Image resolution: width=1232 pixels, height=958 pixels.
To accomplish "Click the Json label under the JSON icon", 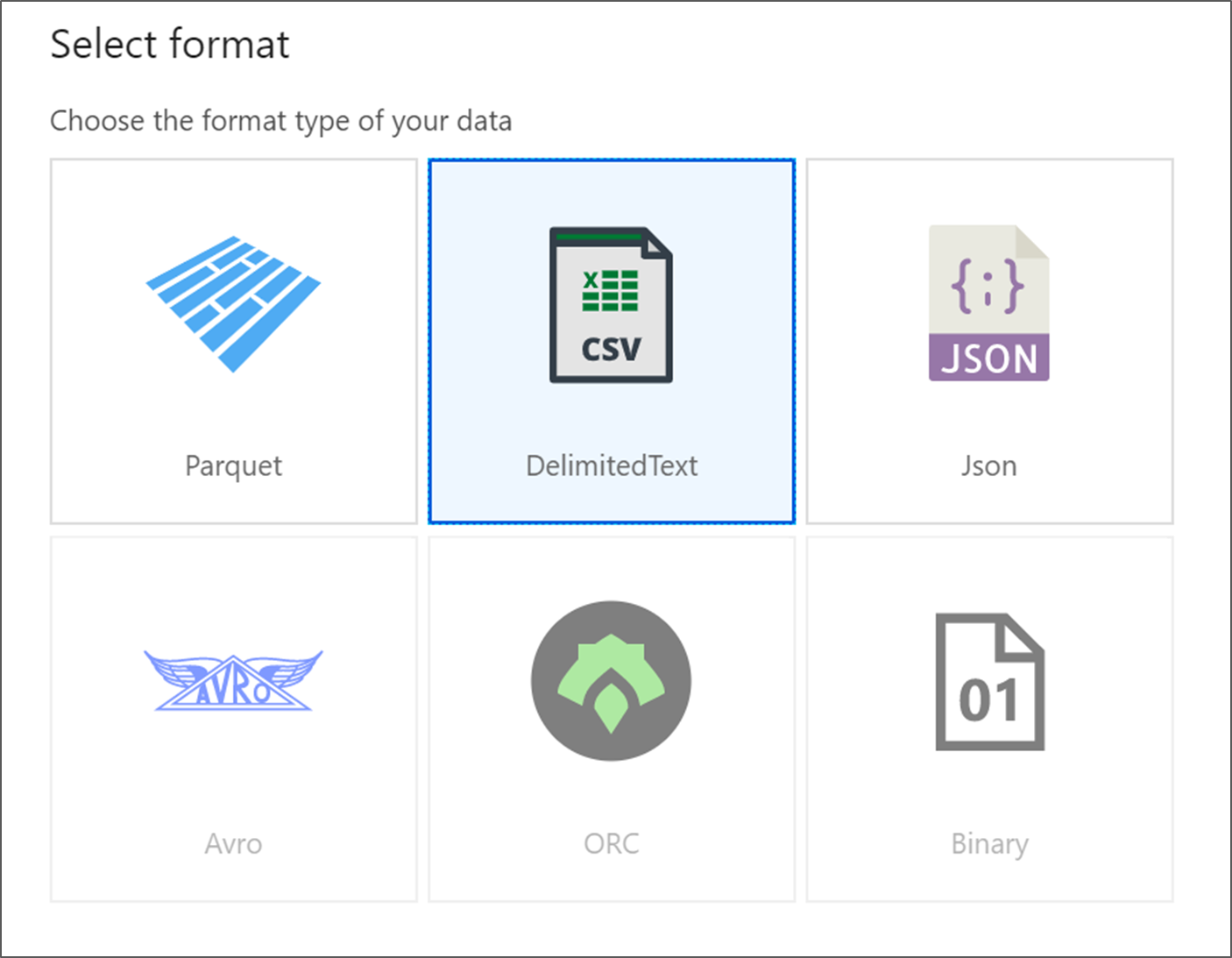I will click(988, 465).
